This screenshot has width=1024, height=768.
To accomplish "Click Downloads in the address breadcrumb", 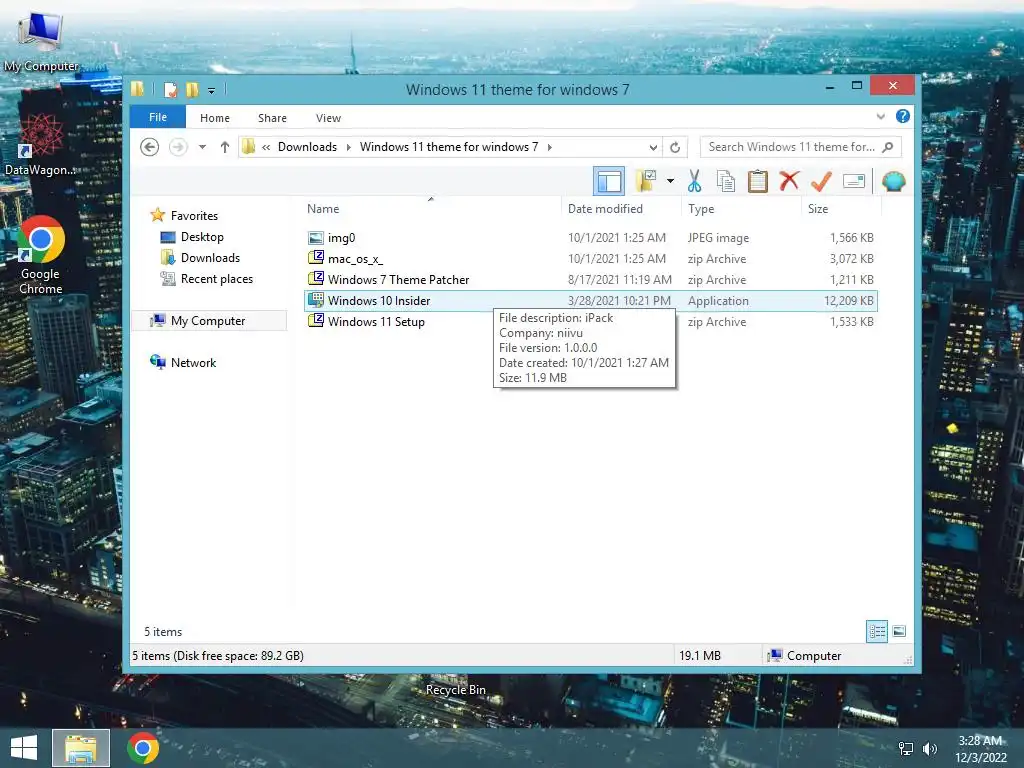I will point(307,147).
